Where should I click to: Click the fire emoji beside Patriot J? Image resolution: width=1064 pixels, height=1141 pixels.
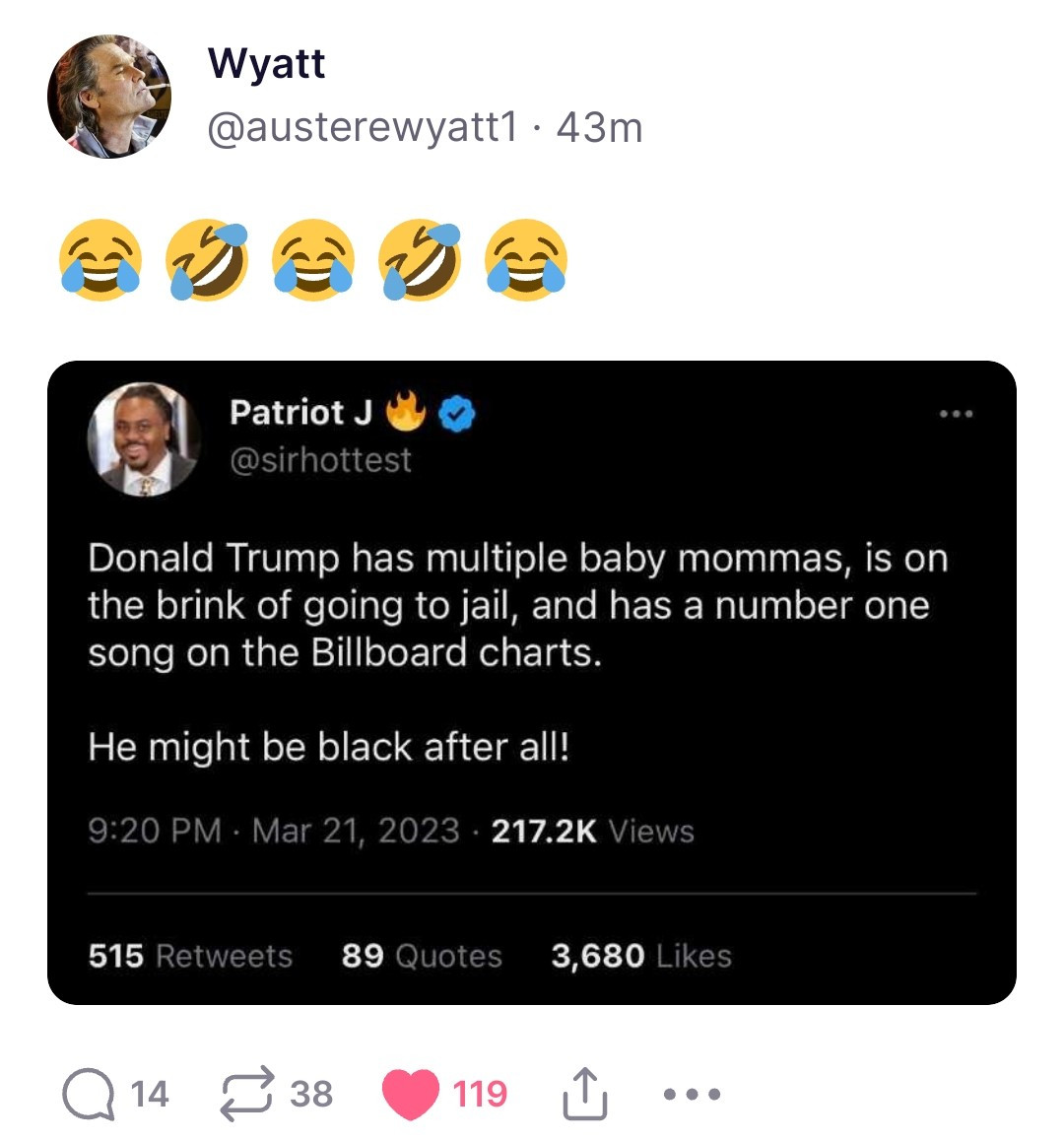[x=404, y=412]
